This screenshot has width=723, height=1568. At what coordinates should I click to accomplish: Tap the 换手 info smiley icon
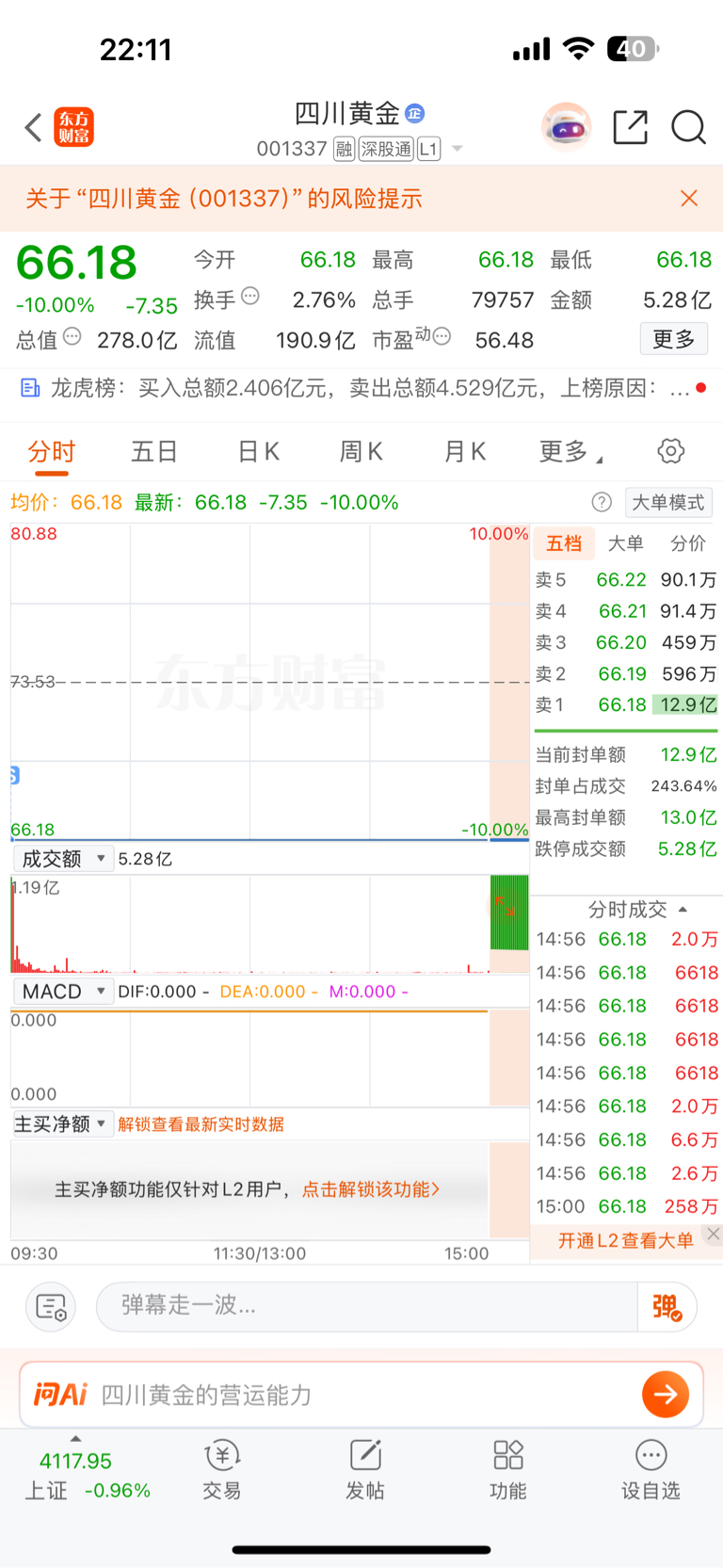(x=250, y=296)
